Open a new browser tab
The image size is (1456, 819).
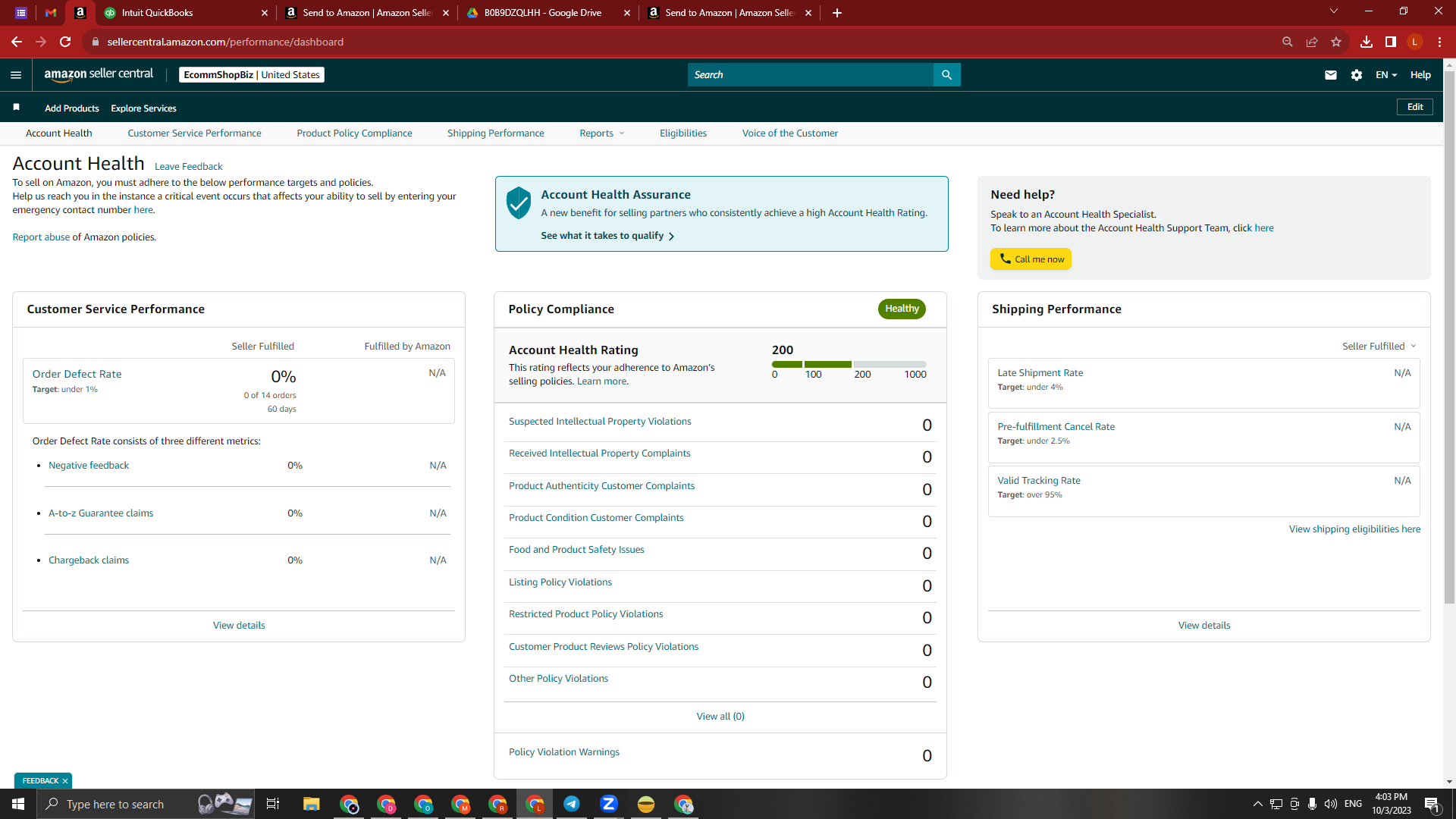[x=837, y=13]
